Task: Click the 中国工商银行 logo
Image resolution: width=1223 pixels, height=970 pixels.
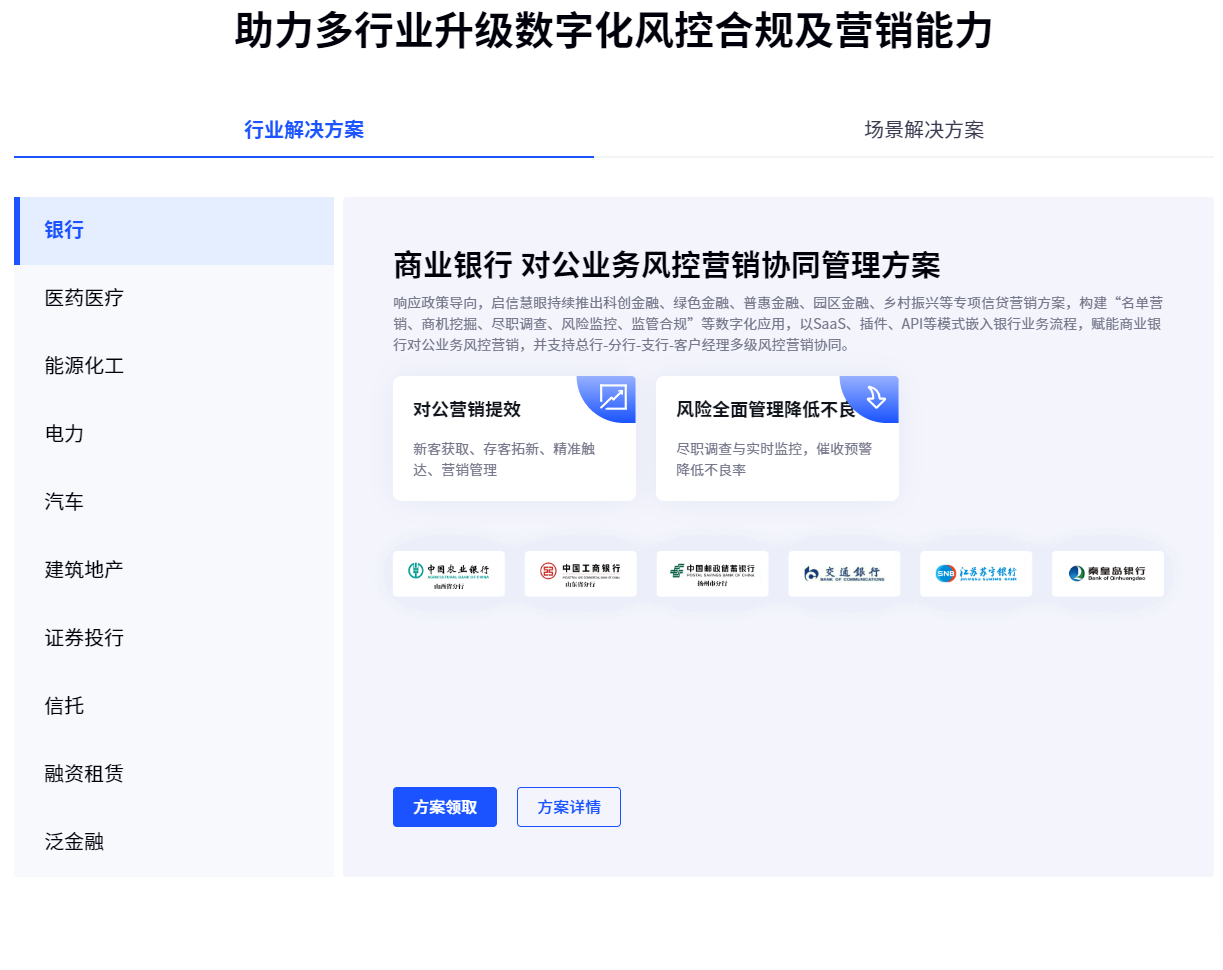Action: (581, 574)
